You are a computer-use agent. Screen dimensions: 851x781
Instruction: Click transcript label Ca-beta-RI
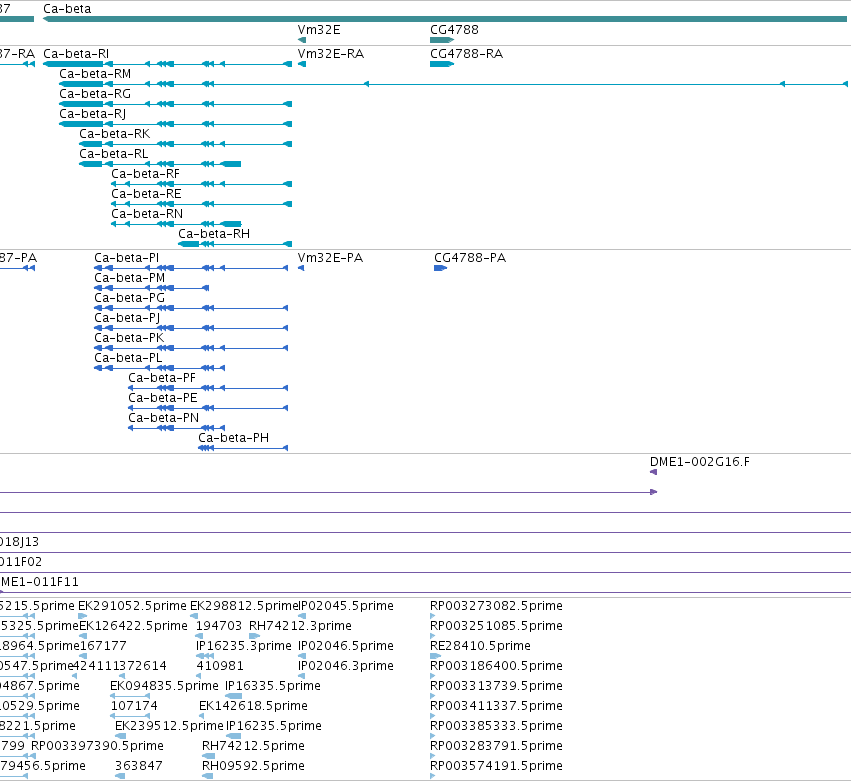(76, 54)
